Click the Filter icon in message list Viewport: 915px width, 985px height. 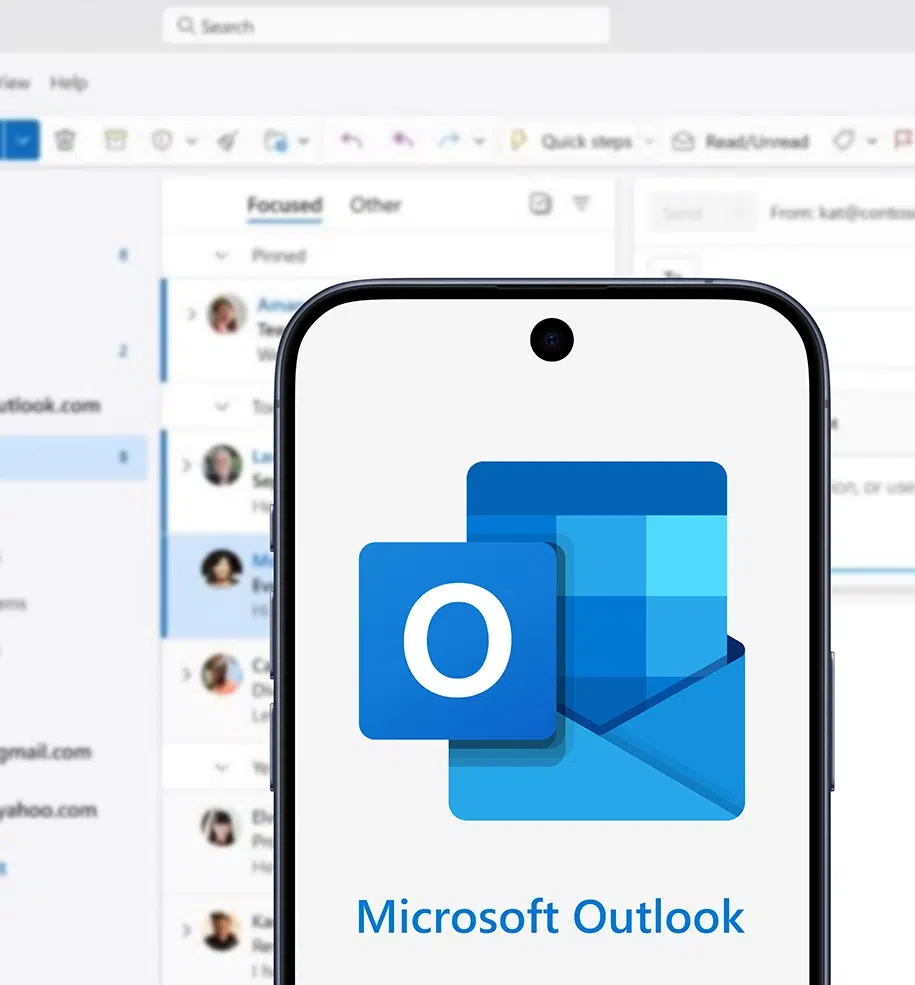pos(582,203)
